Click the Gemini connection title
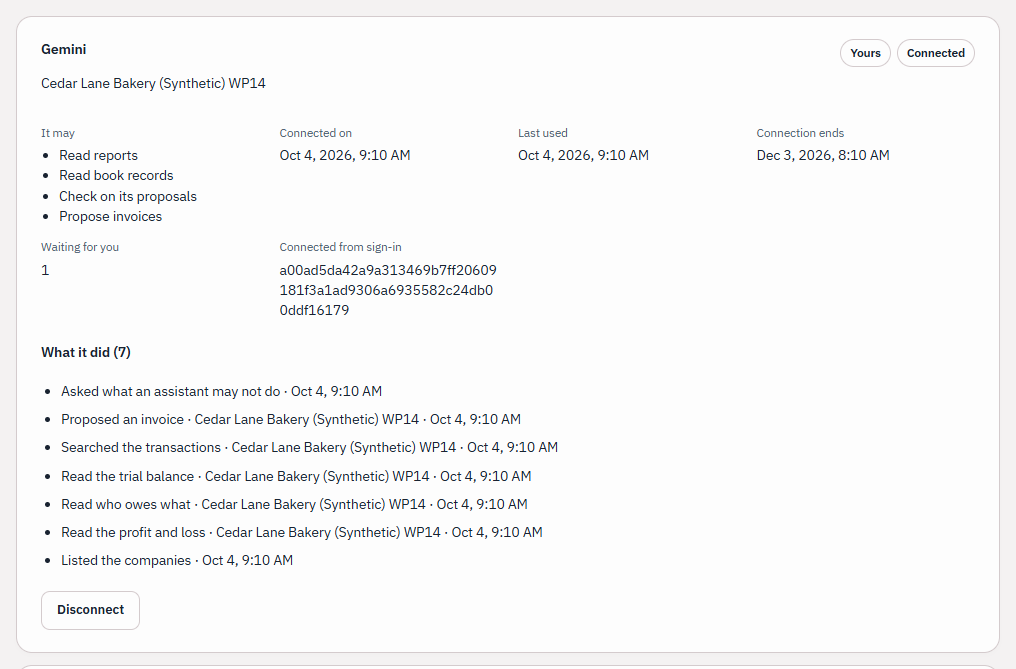Screen dimensions: 1016x669 pyautogui.click(x=64, y=49)
